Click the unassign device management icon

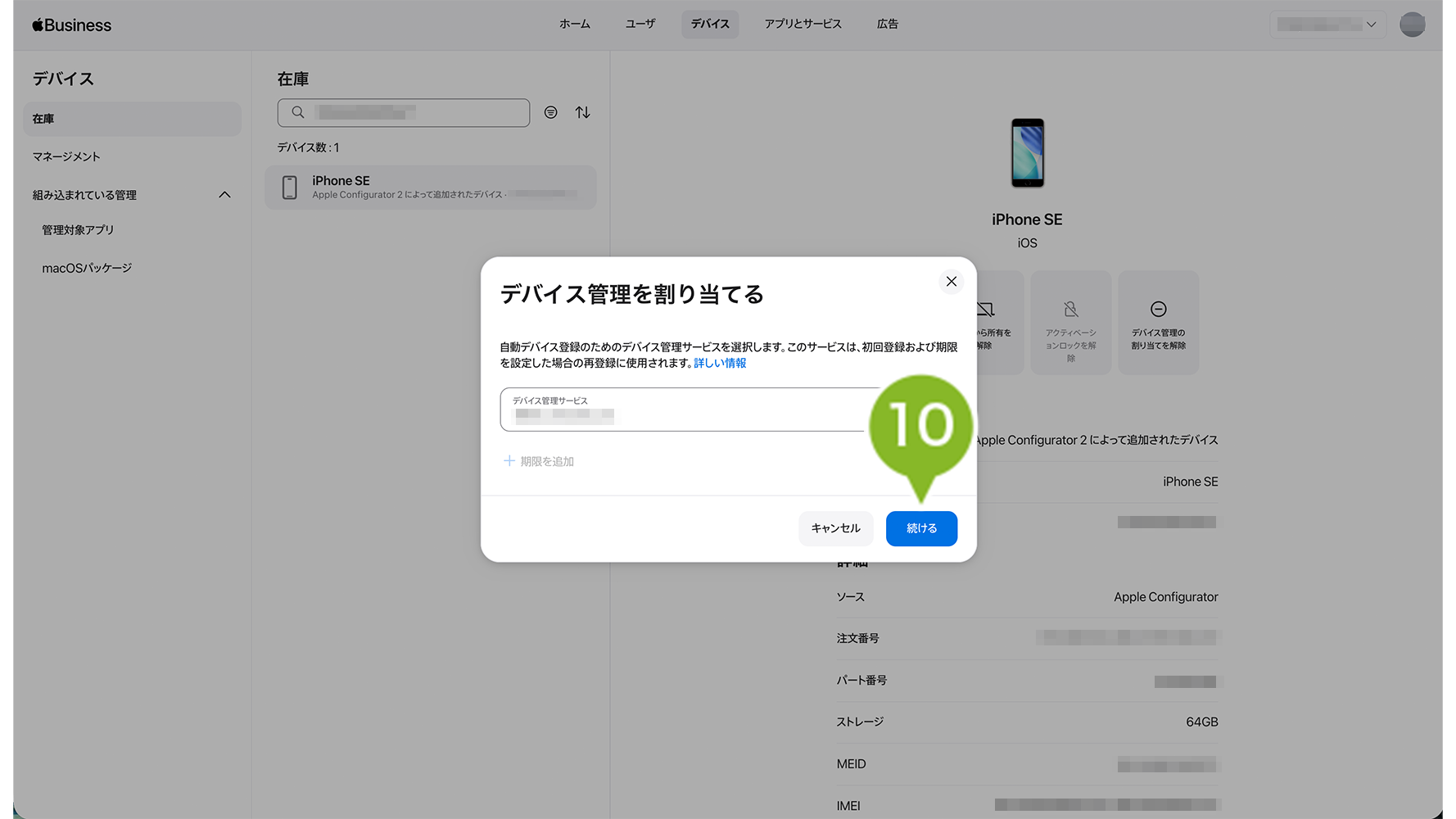click(x=1158, y=310)
